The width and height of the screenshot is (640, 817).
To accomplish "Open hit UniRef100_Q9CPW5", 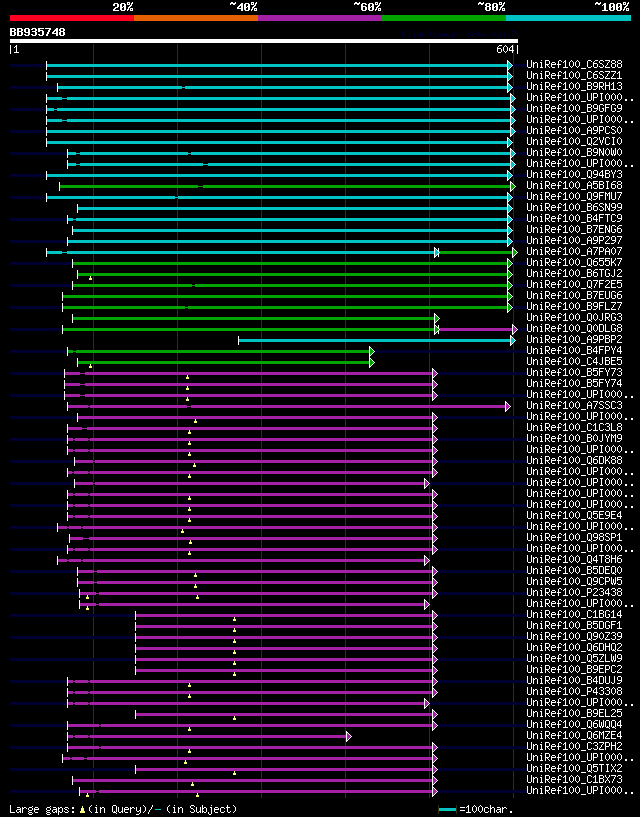I will tap(574, 581).
